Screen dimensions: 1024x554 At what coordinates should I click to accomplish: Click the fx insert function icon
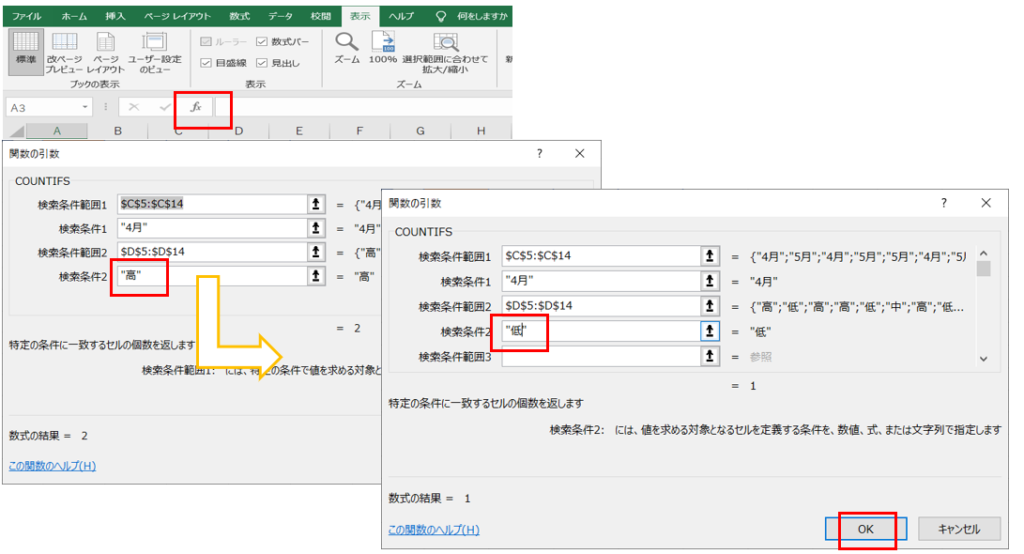point(196,107)
